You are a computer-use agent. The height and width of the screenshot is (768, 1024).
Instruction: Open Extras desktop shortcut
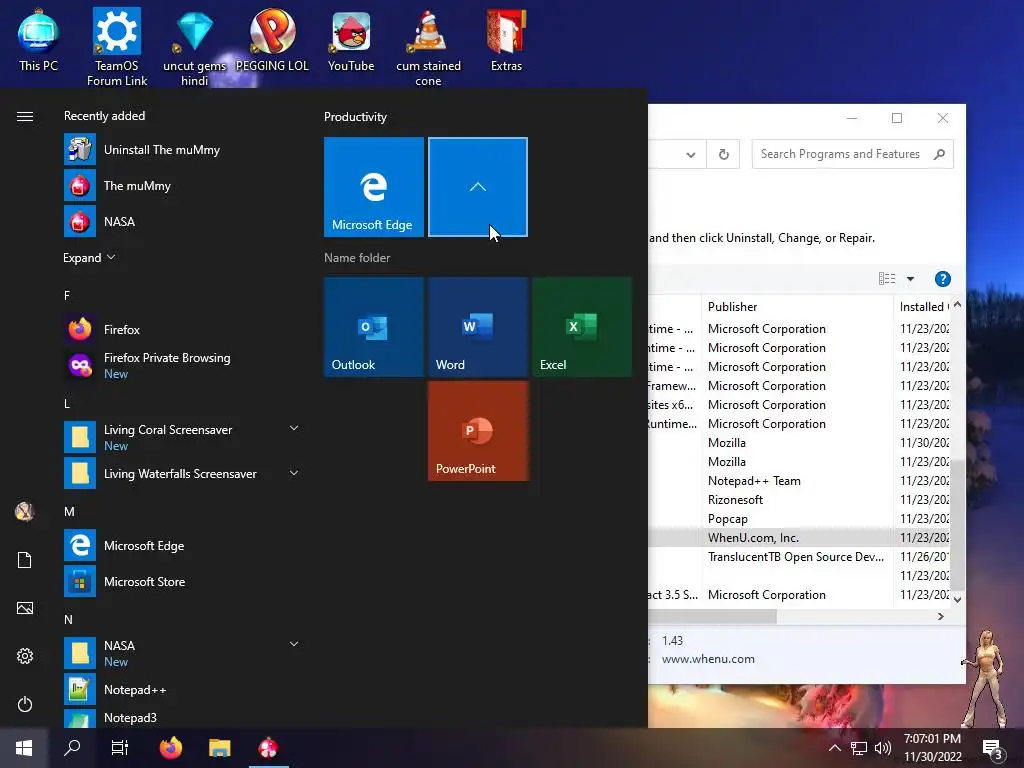pos(506,40)
